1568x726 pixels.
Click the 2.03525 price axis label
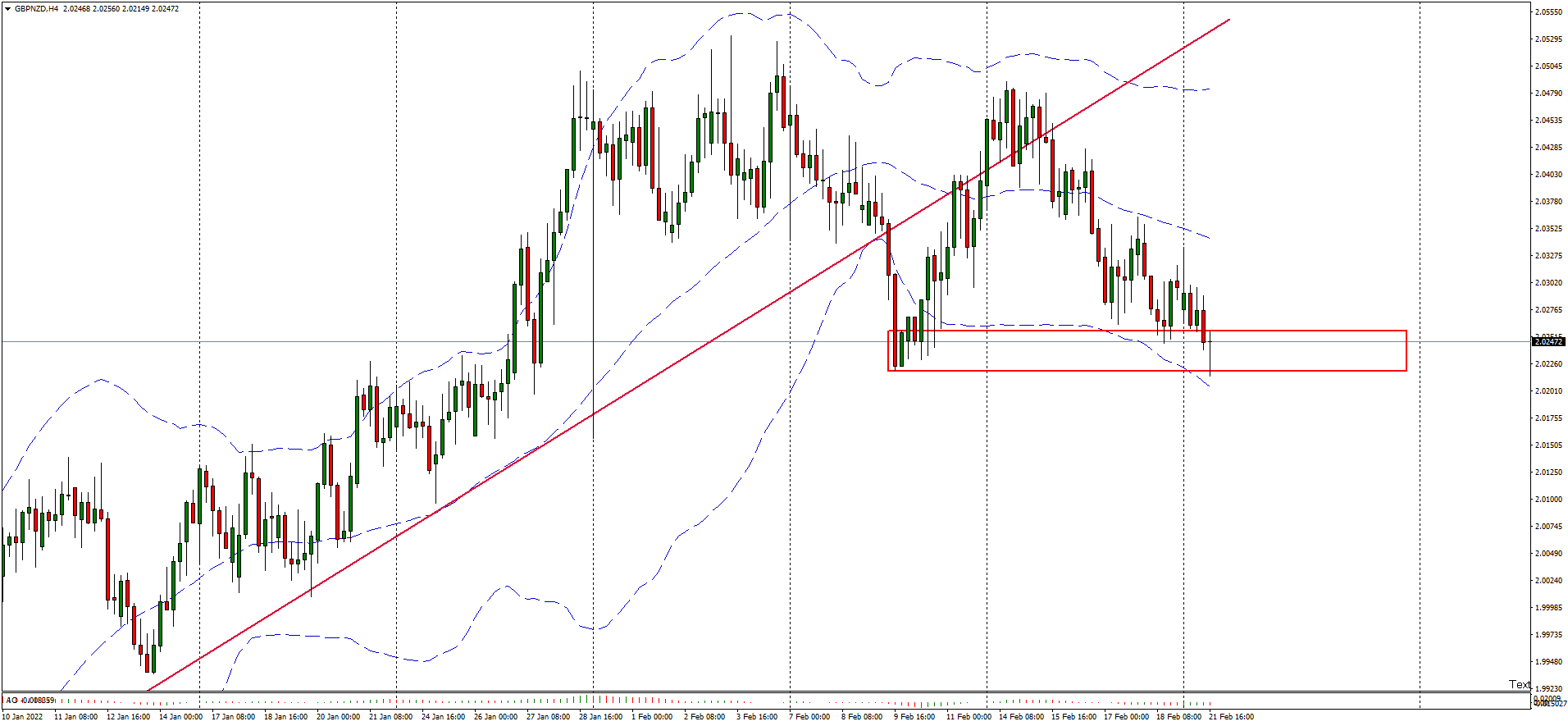click(1547, 229)
